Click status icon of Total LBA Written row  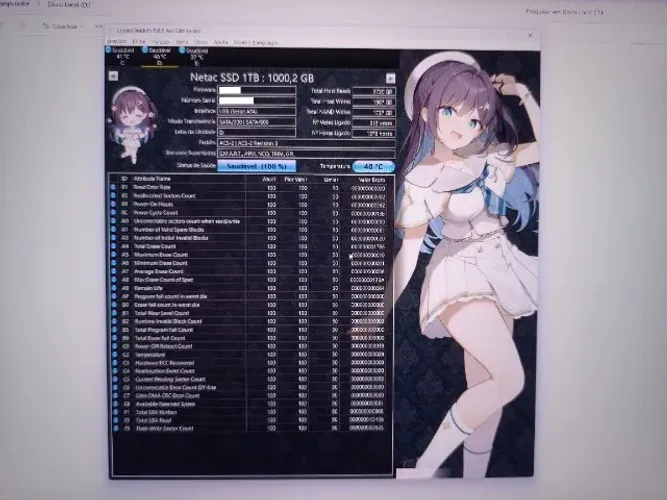115,412
